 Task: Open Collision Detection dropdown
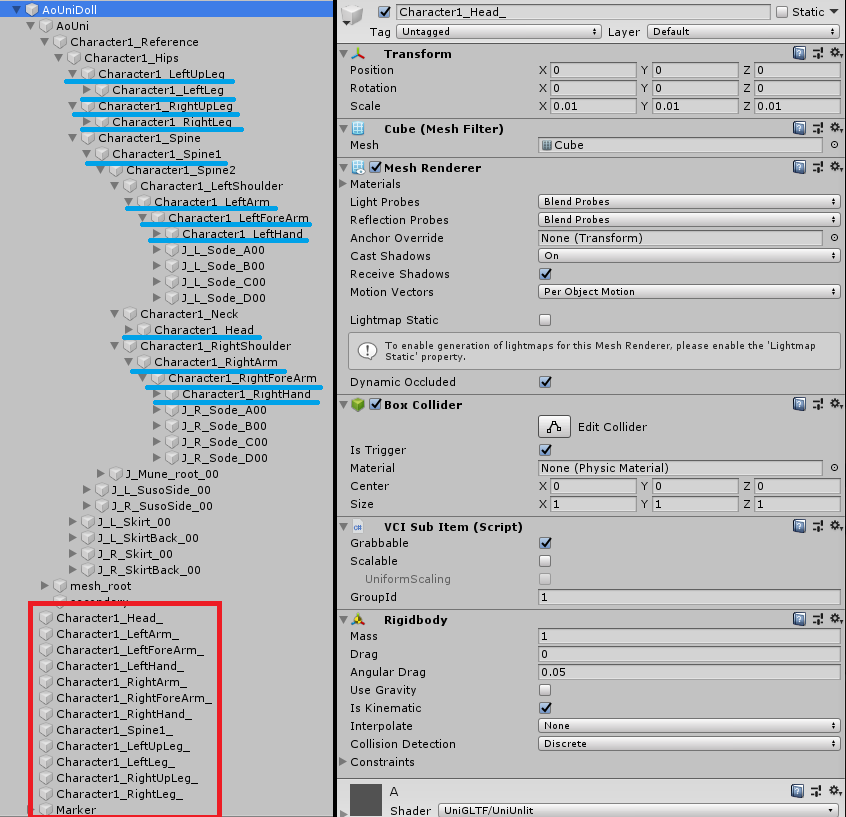coord(689,743)
